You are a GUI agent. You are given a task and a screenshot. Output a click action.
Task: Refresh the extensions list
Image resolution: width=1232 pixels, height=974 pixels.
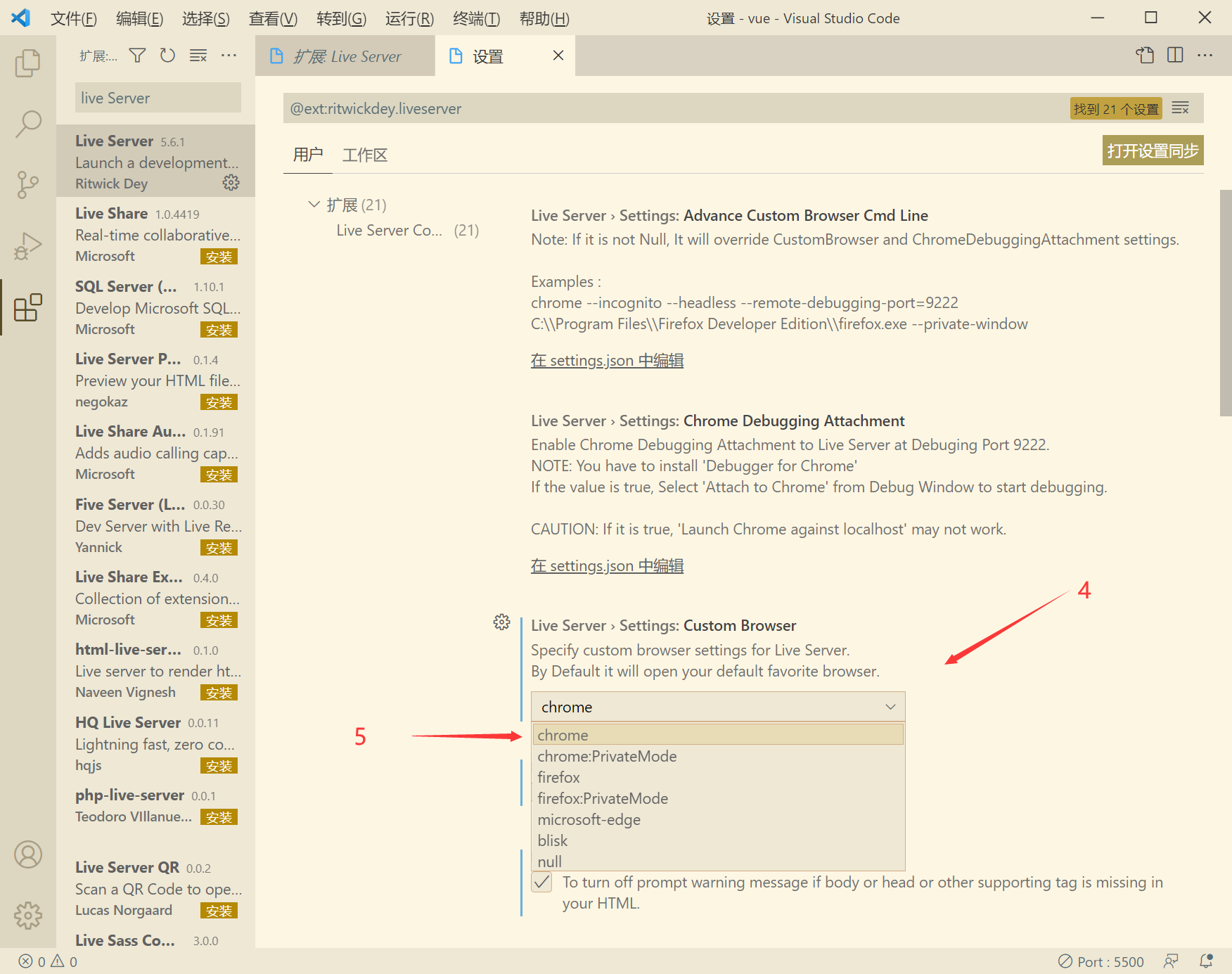coord(167,55)
